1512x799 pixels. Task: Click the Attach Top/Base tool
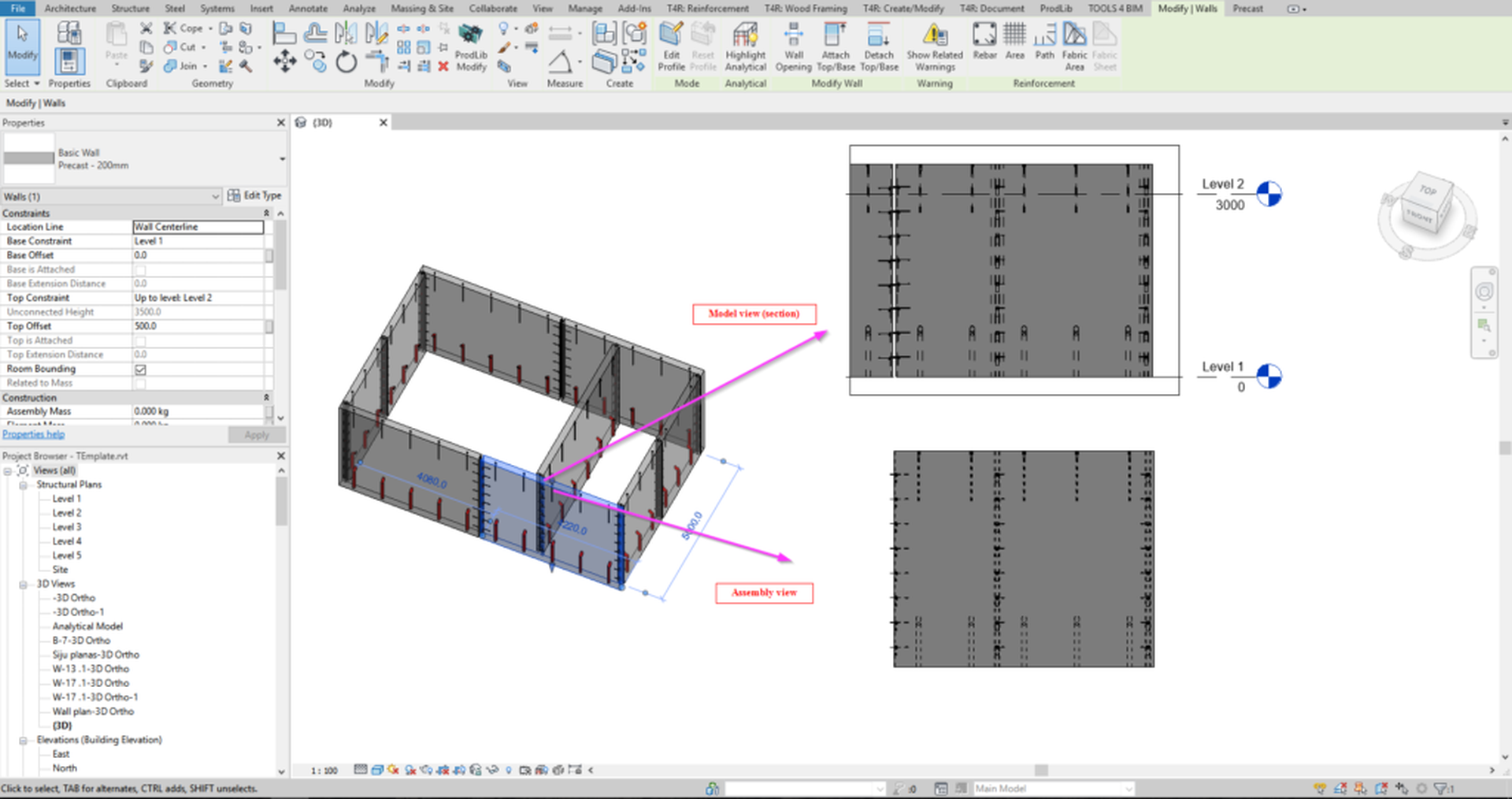click(836, 47)
